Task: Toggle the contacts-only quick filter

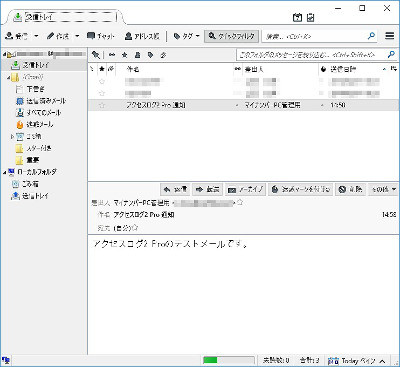Action: 137,55
